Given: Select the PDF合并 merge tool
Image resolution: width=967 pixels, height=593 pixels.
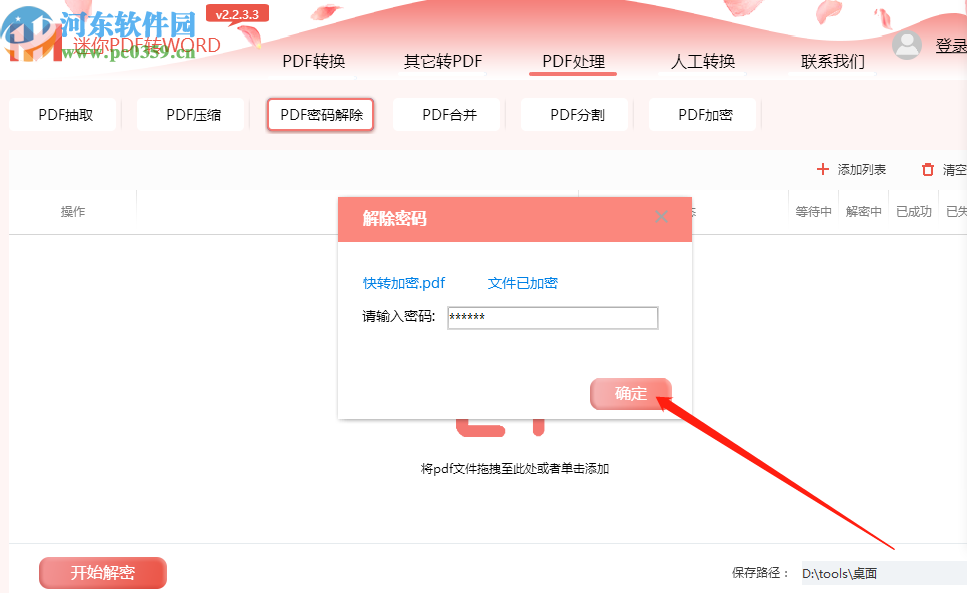Looking at the screenshot, I should 447,114.
